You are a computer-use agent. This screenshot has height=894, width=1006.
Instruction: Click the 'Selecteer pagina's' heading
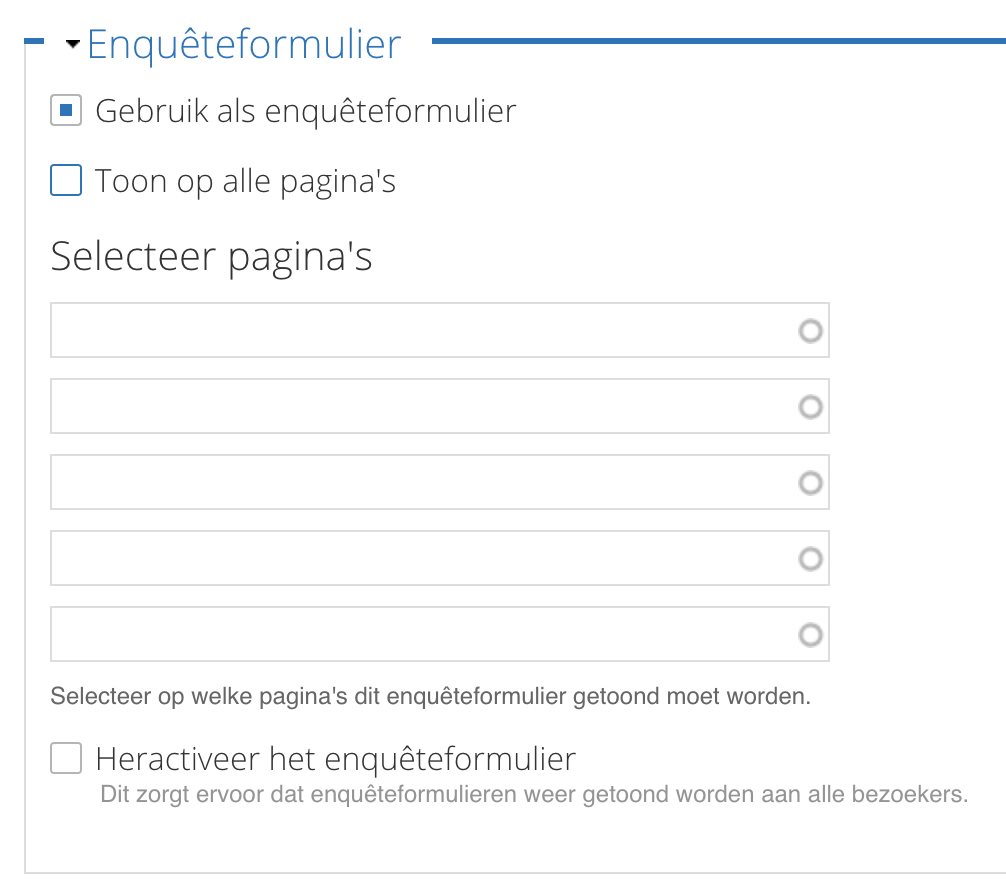coord(211,257)
